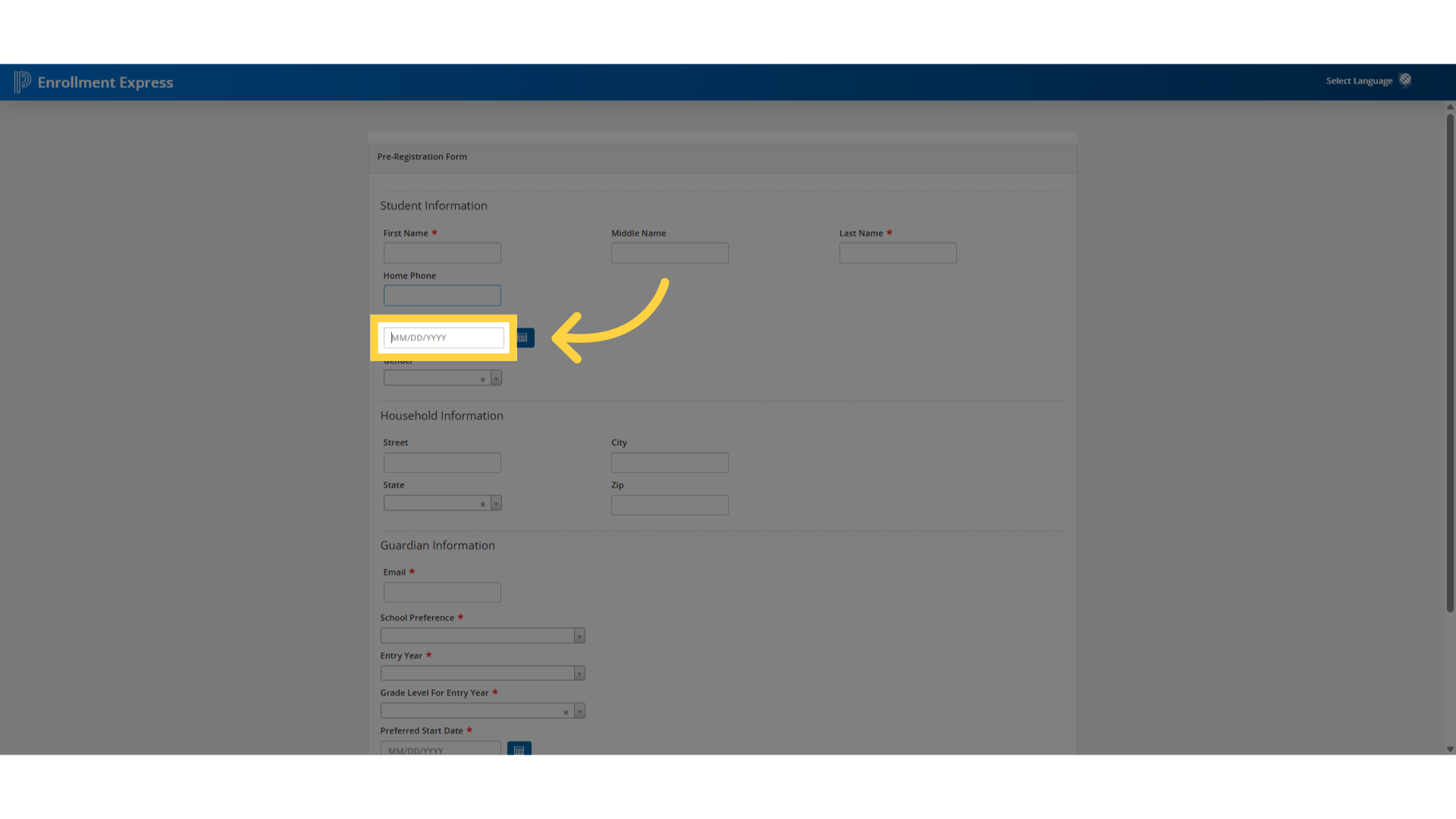This screenshot has height=819, width=1456.
Task: Open the School Preference dropdown
Action: [x=482, y=635]
